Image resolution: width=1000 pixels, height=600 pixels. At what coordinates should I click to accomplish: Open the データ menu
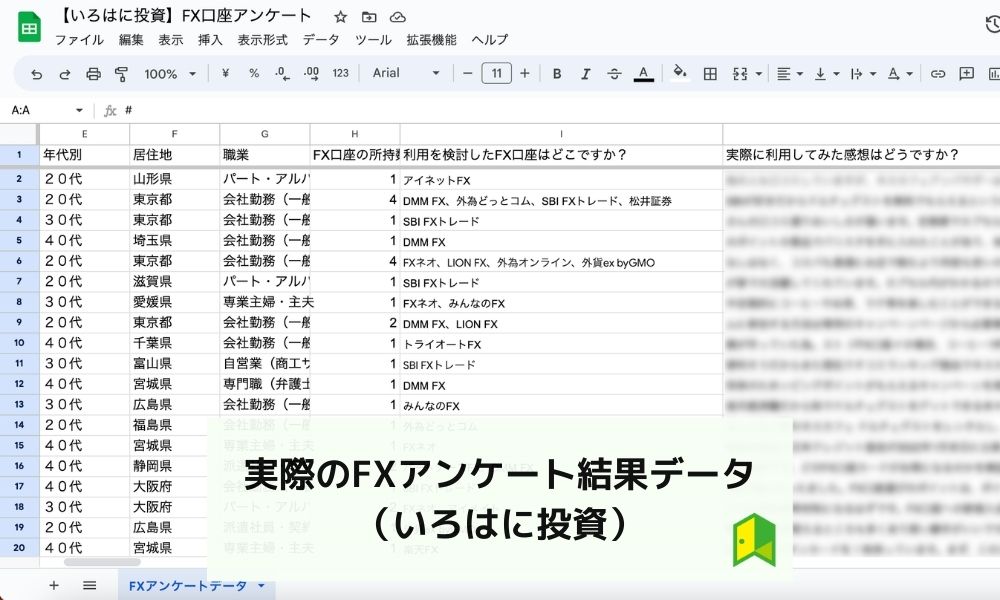coord(321,40)
